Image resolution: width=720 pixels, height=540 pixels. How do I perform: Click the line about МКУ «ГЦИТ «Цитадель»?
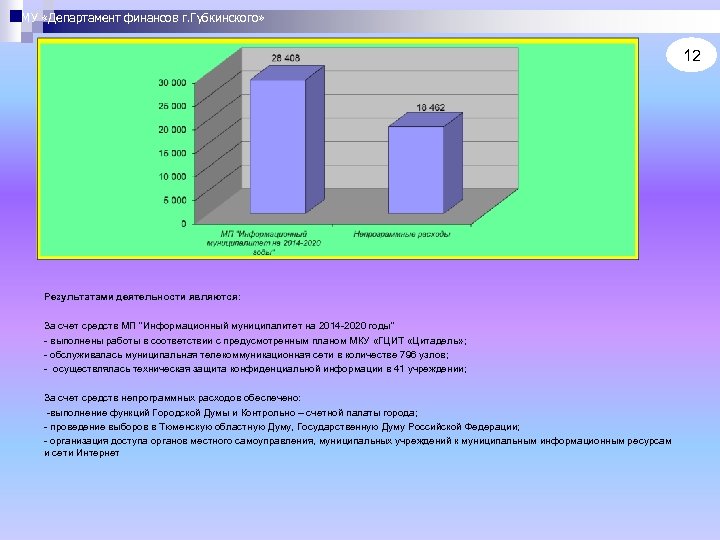(x=255, y=341)
